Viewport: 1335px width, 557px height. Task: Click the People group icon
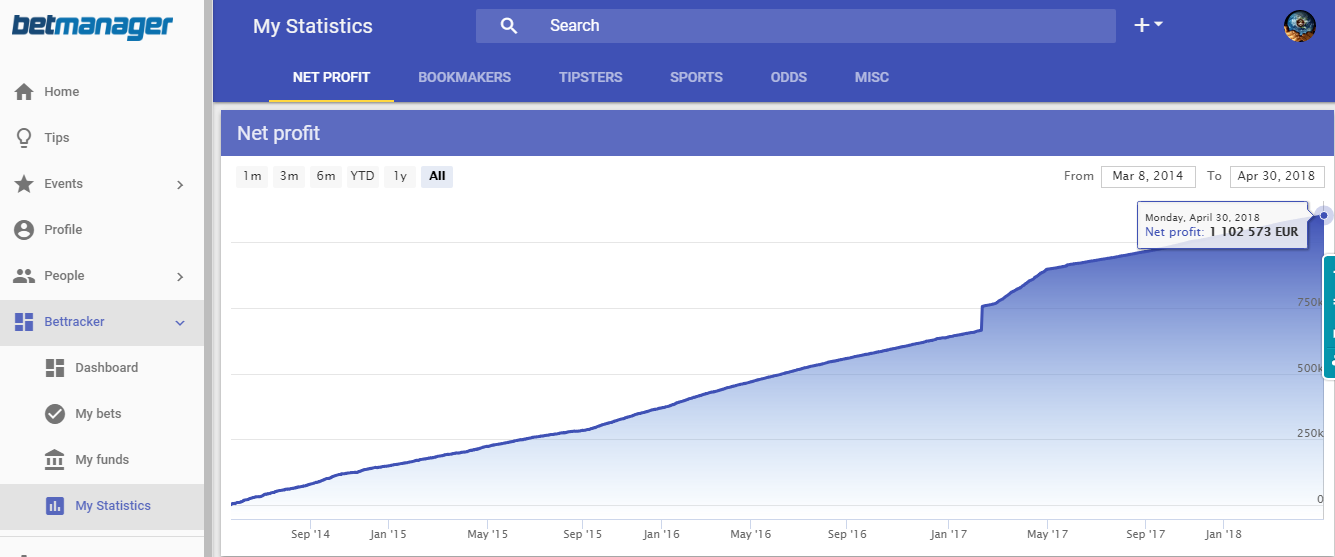[x=24, y=275]
